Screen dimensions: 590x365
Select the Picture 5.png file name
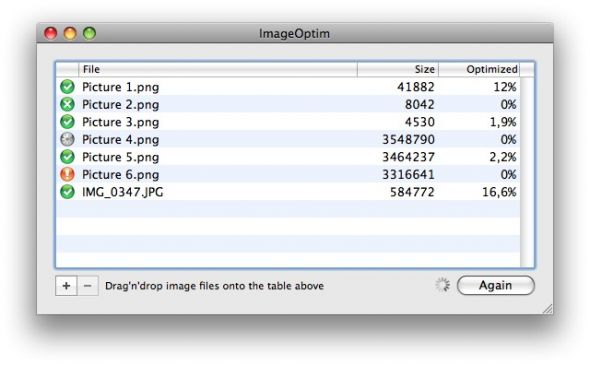(120, 157)
